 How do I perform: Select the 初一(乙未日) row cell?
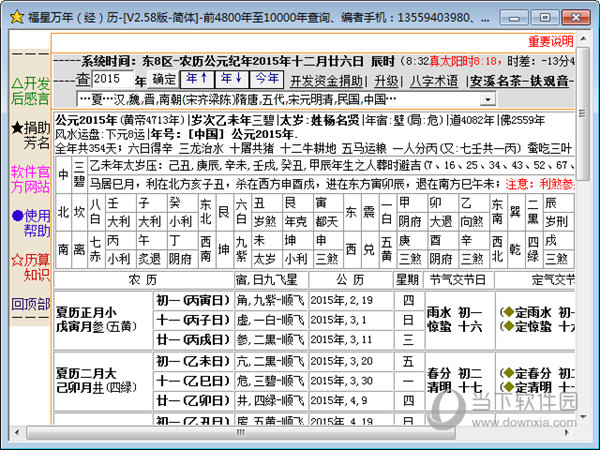click(x=193, y=362)
